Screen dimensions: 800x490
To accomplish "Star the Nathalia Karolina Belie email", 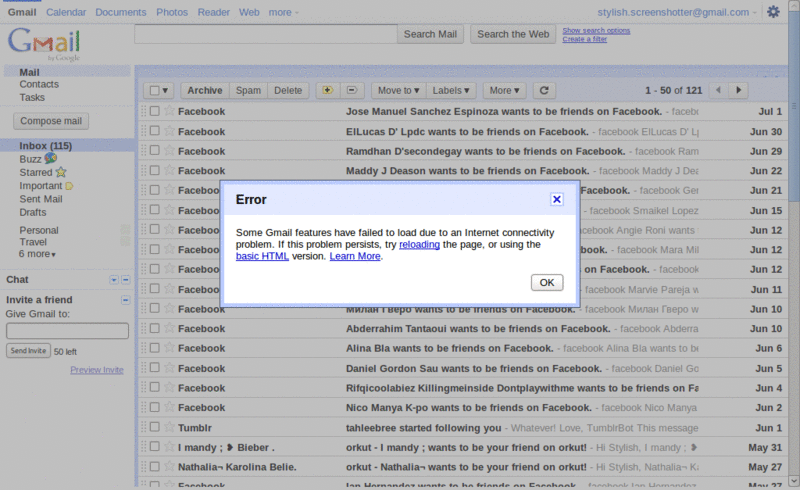I will [x=169, y=466].
